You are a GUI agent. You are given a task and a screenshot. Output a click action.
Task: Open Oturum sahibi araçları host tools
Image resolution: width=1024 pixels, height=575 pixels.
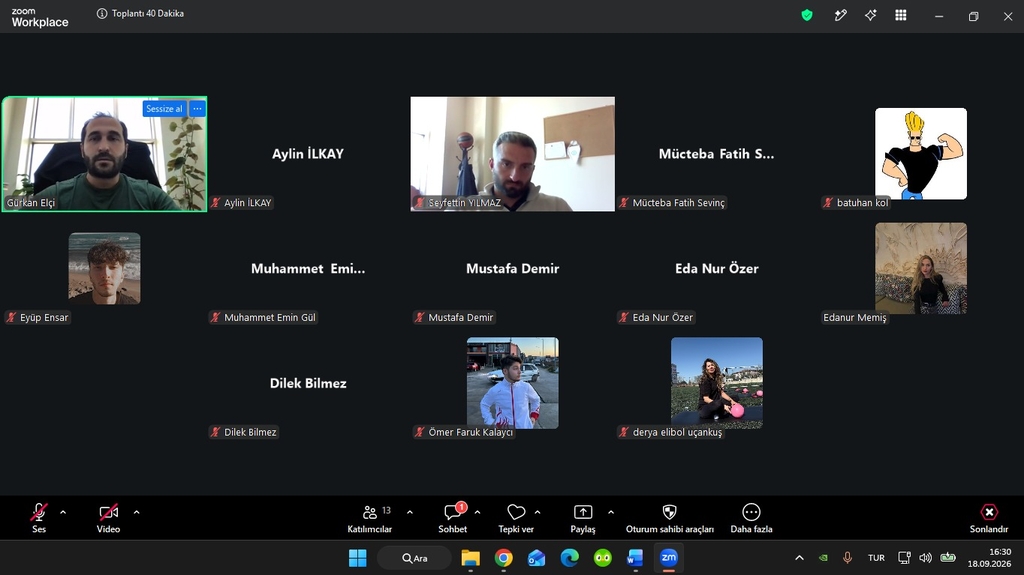[669, 519]
